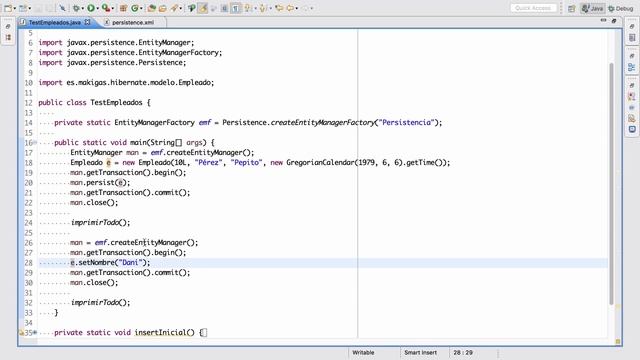Click the vertical editor scrollbar

611,184
